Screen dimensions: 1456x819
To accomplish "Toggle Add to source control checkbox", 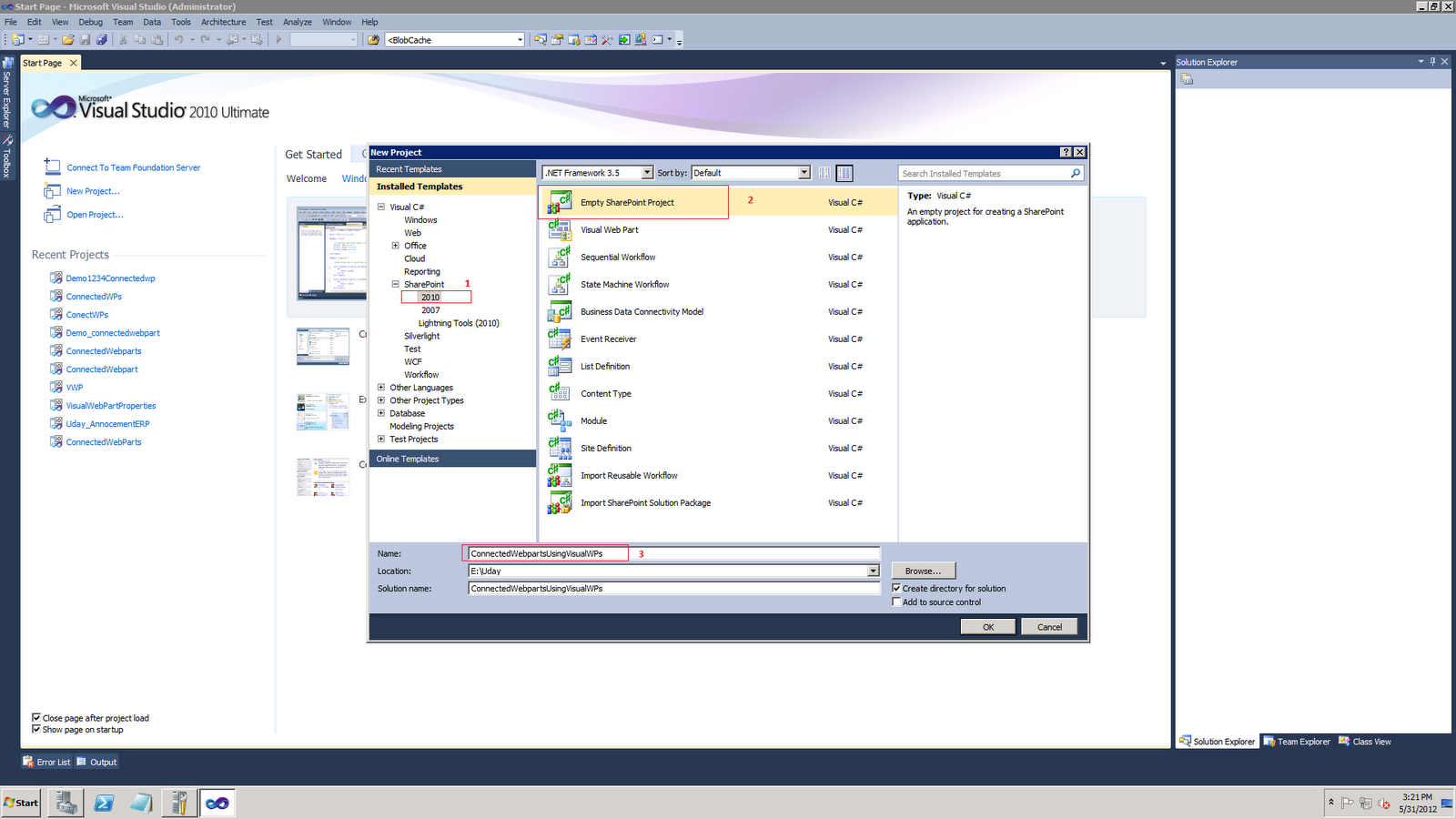I will pos(896,602).
